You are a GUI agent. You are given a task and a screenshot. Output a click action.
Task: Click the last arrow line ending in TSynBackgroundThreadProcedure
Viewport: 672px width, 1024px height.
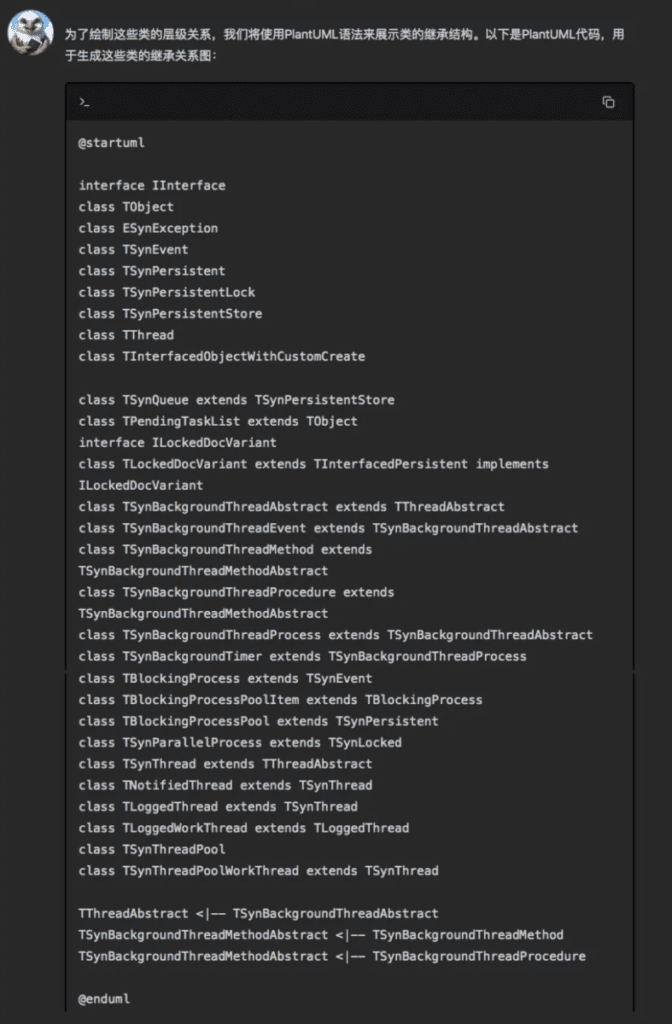(x=332, y=956)
